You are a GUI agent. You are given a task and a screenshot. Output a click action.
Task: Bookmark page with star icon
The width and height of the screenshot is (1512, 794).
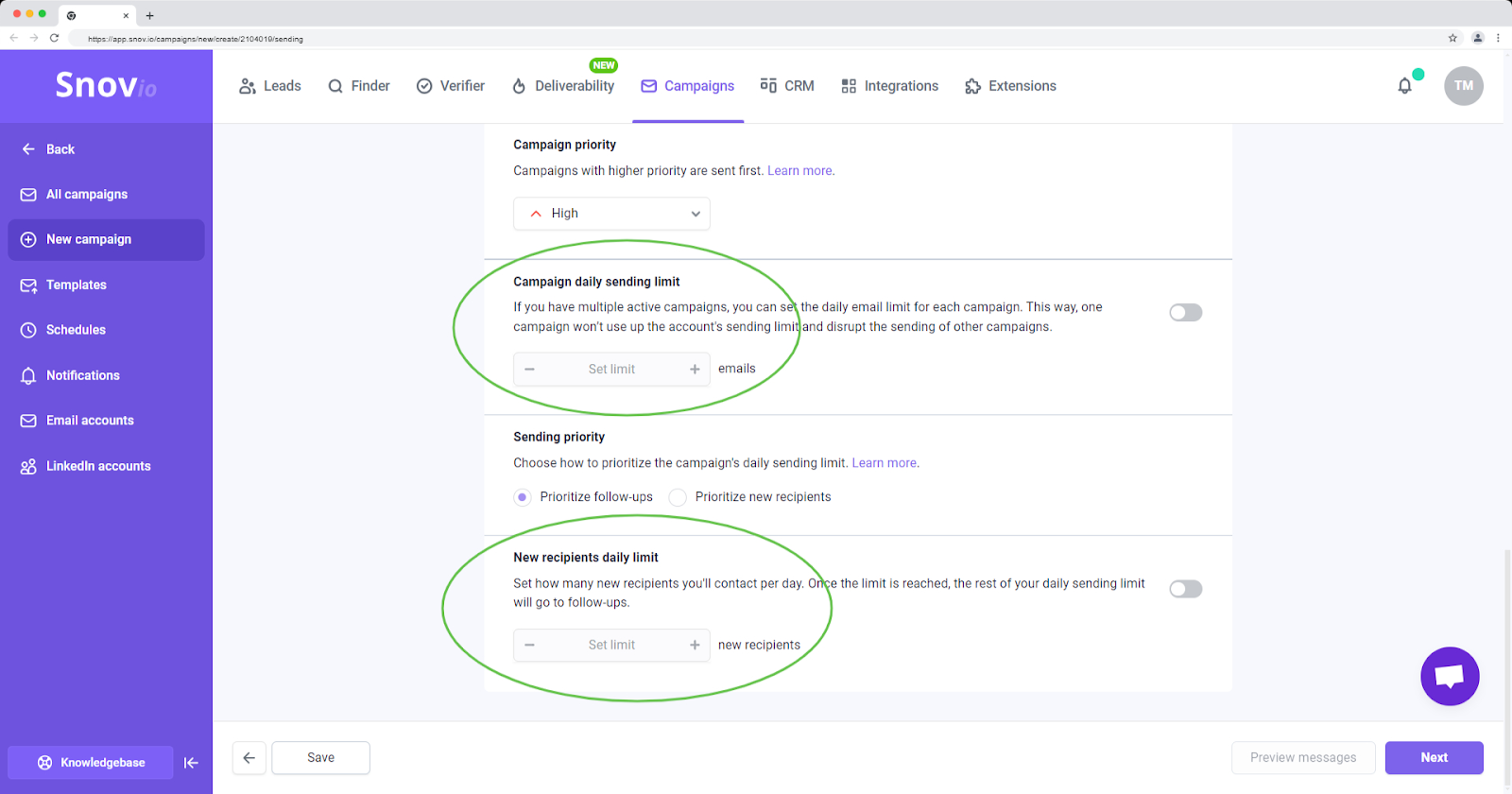click(1452, 38)
